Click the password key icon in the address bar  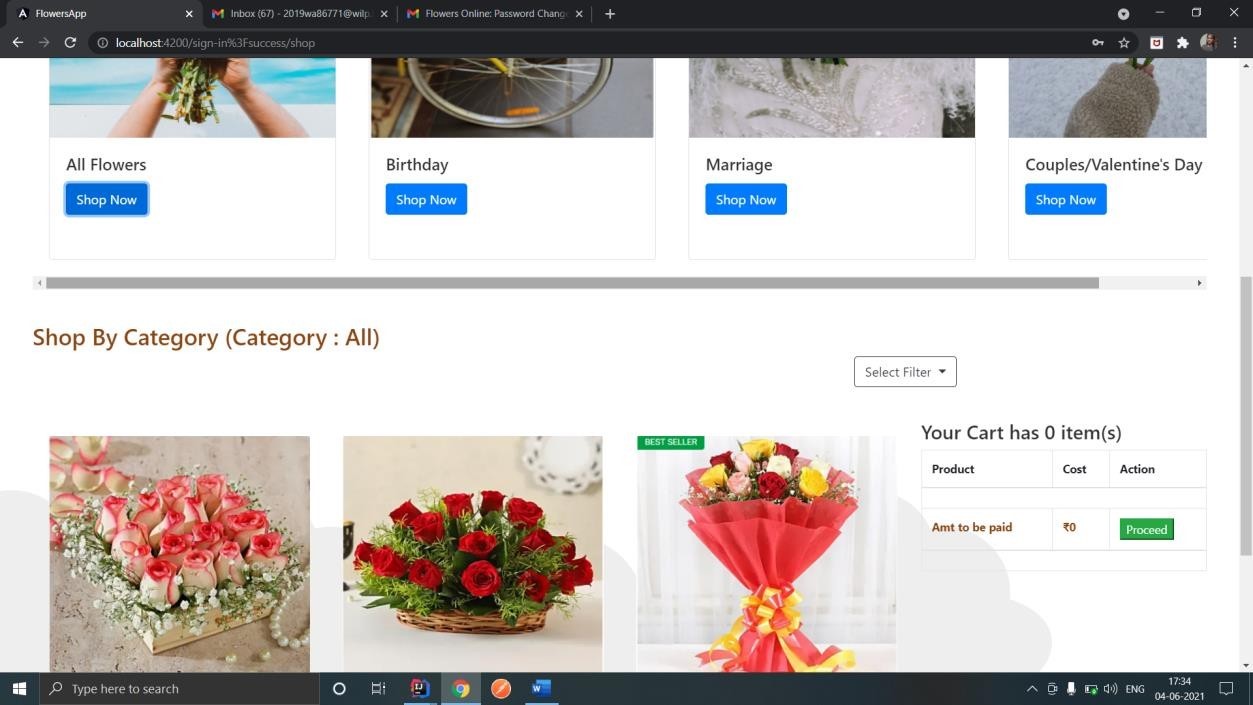click(1097, 43)
